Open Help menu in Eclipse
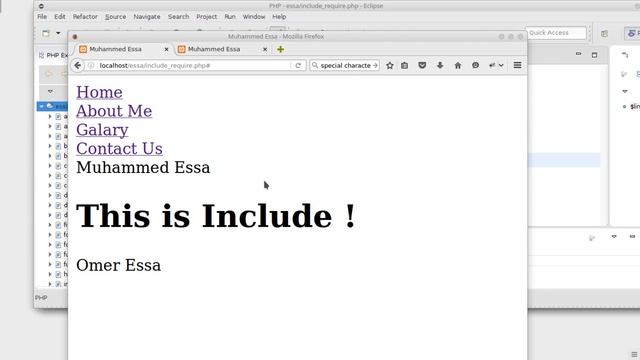This screenshot has height=360, width=640. [279, 17]
